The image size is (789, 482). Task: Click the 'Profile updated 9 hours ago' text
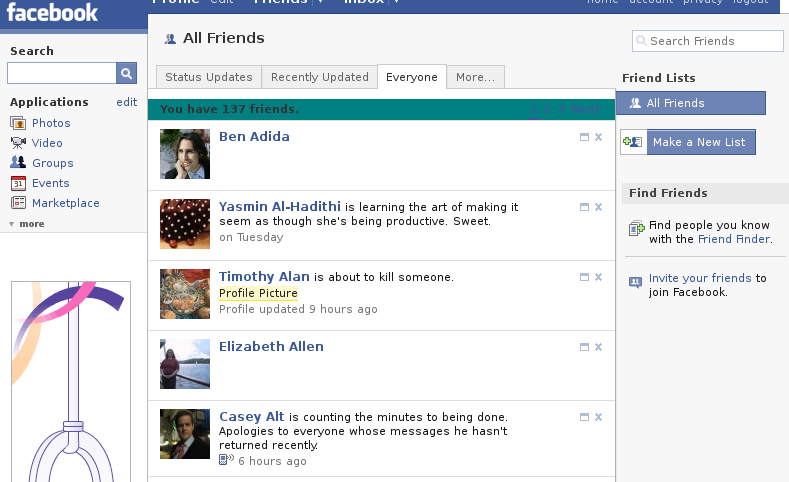tap(298, 309)
